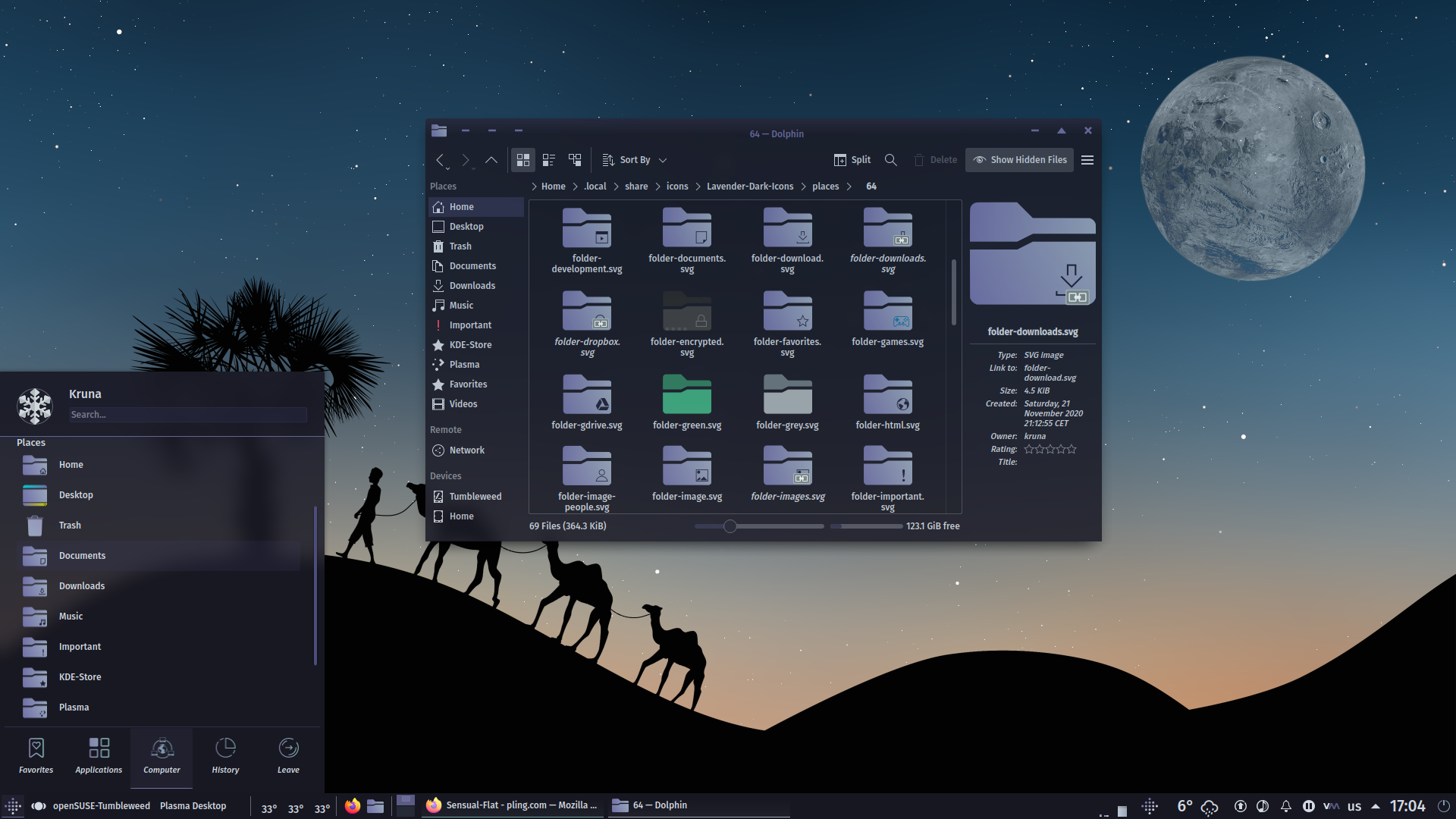Open Favorites in Dolphin Places
1456x819 pixels.
click(x=476, y=384)
